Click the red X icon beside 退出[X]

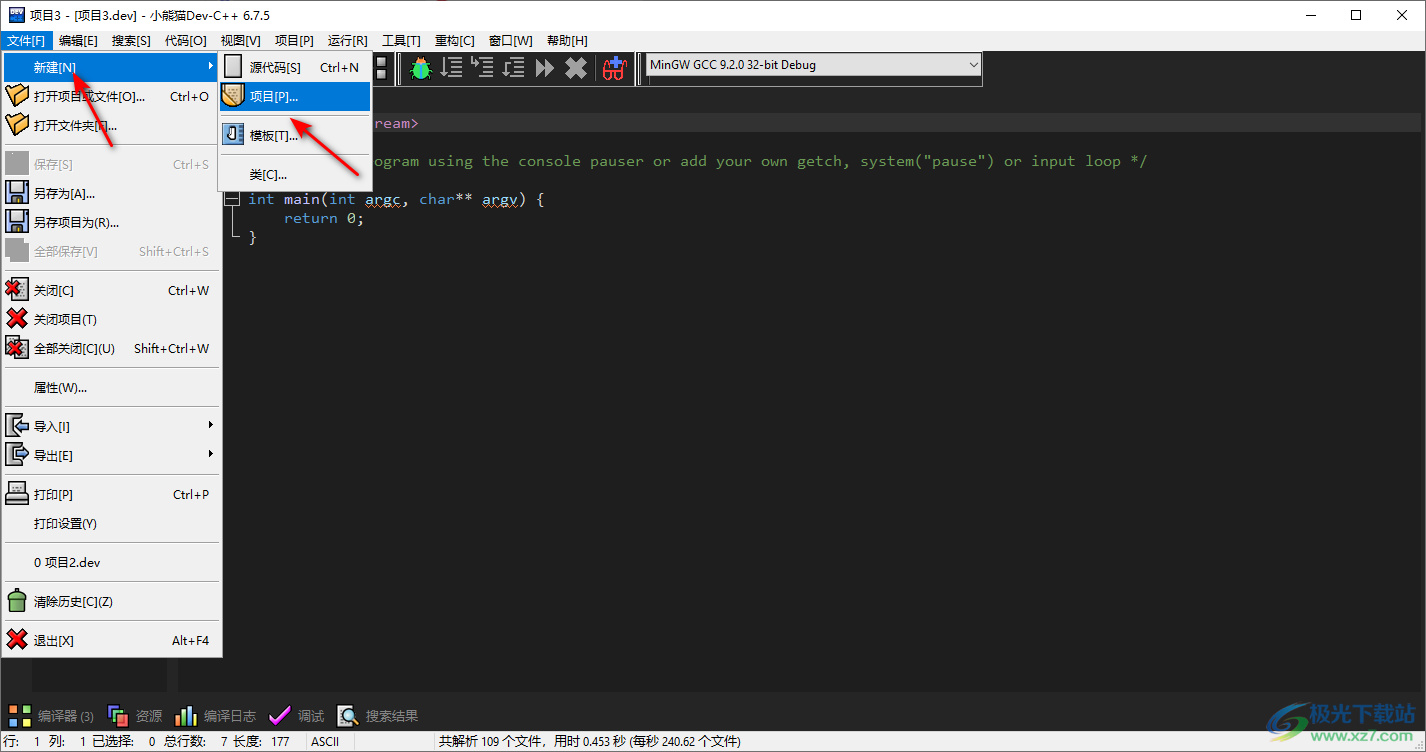tap(17, 640)
